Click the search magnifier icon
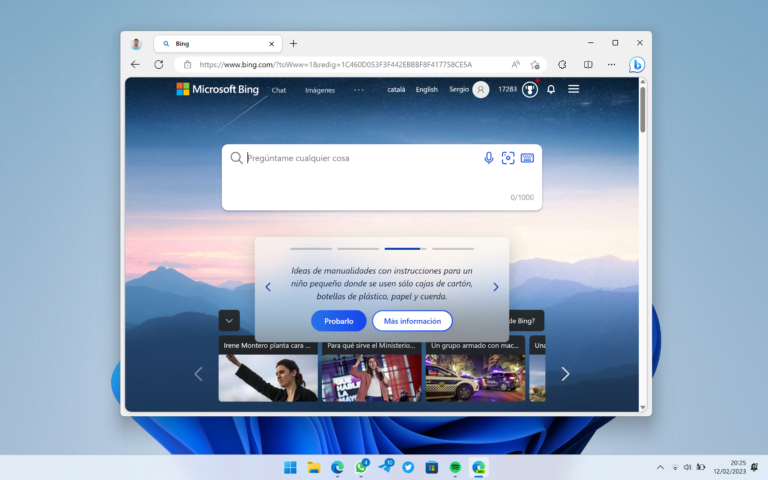This screenshot has width=768, height=480. point(237,158)
